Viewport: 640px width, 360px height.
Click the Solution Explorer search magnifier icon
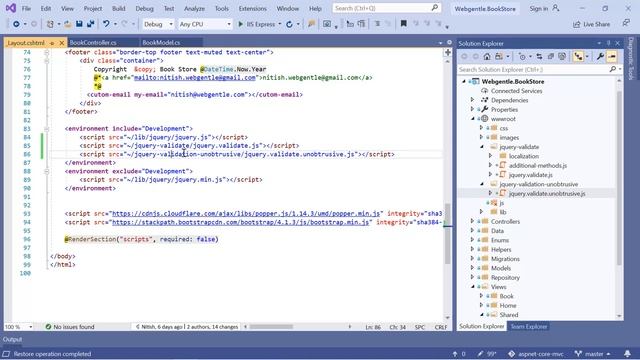pos(613,69)
